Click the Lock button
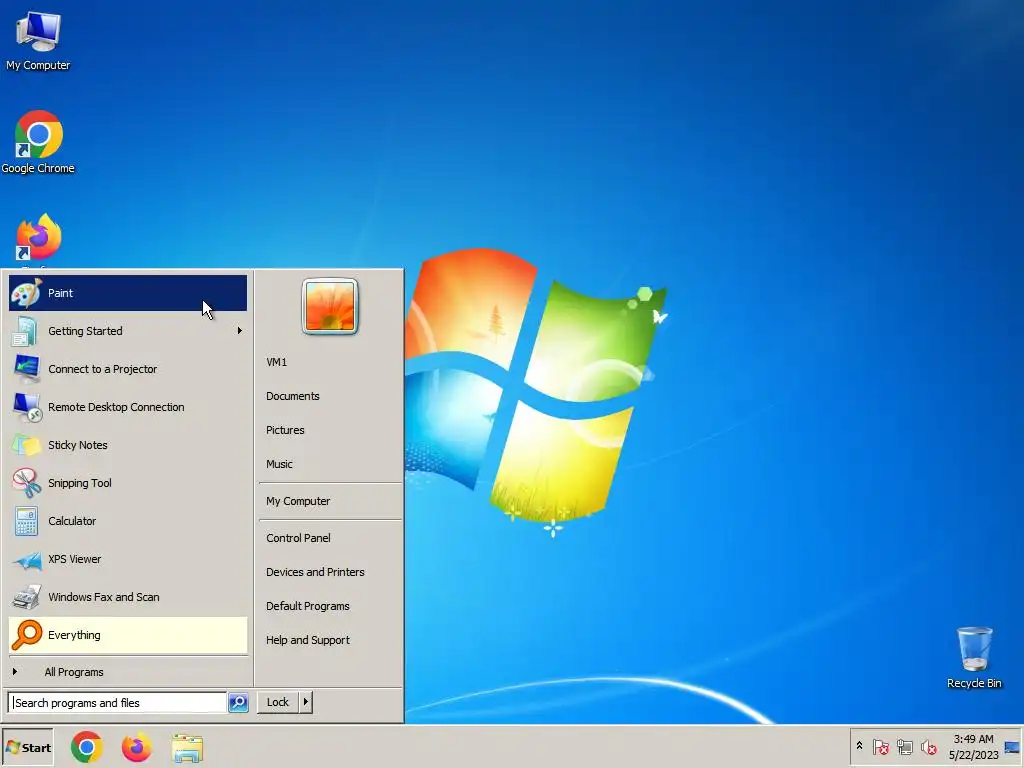1024x768 pixels. point(278,703)
